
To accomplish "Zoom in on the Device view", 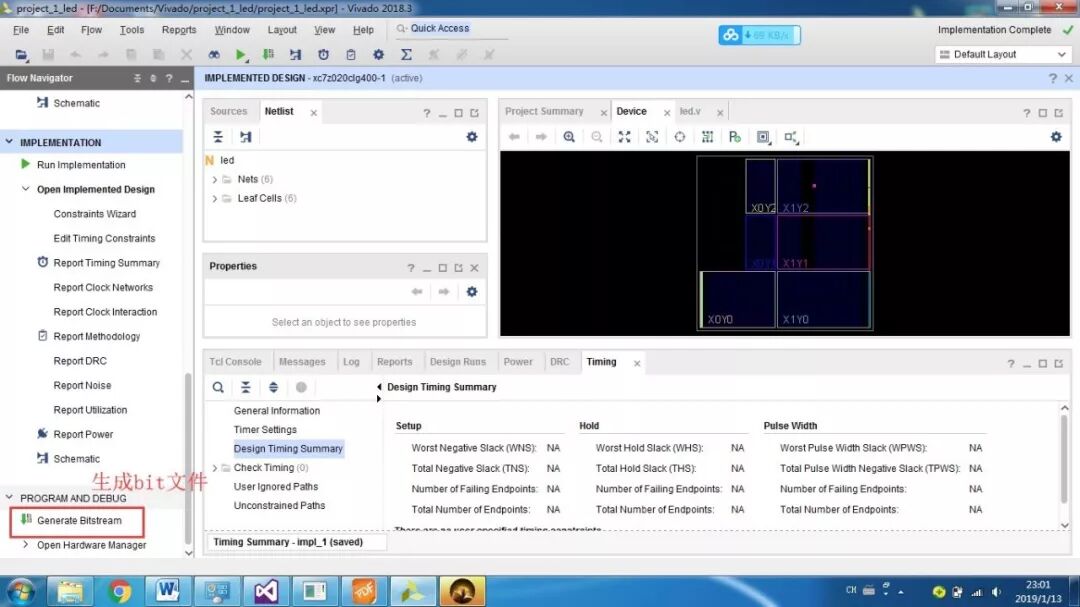I will coord(569,136).
